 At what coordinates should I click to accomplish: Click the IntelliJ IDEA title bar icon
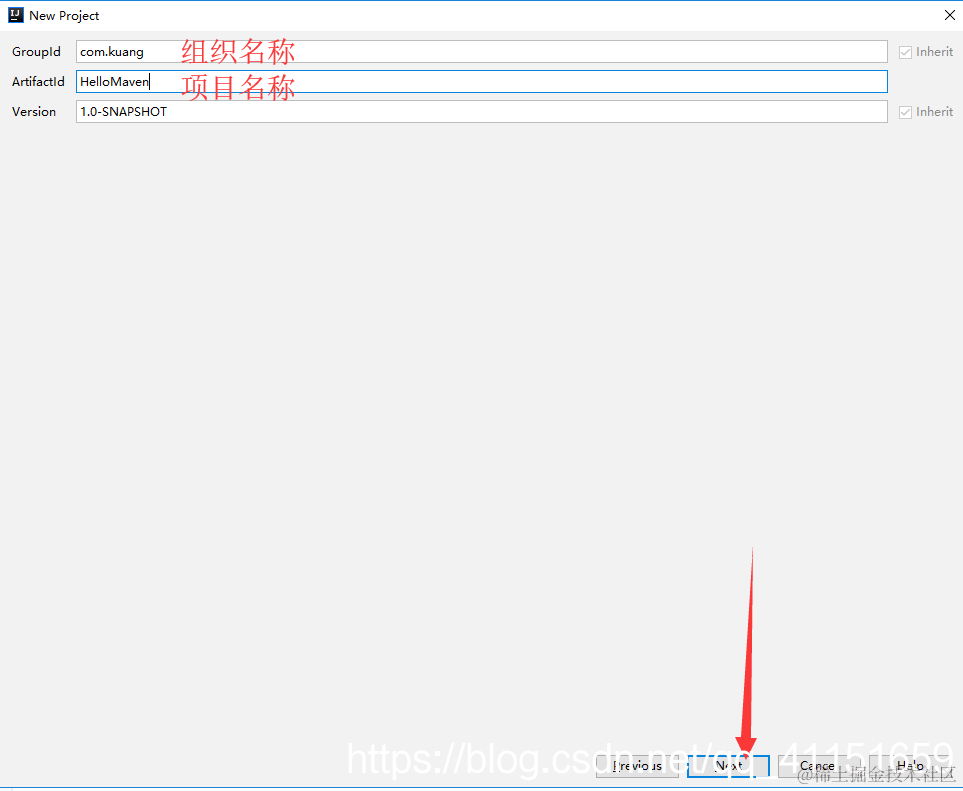coord(15,15)
